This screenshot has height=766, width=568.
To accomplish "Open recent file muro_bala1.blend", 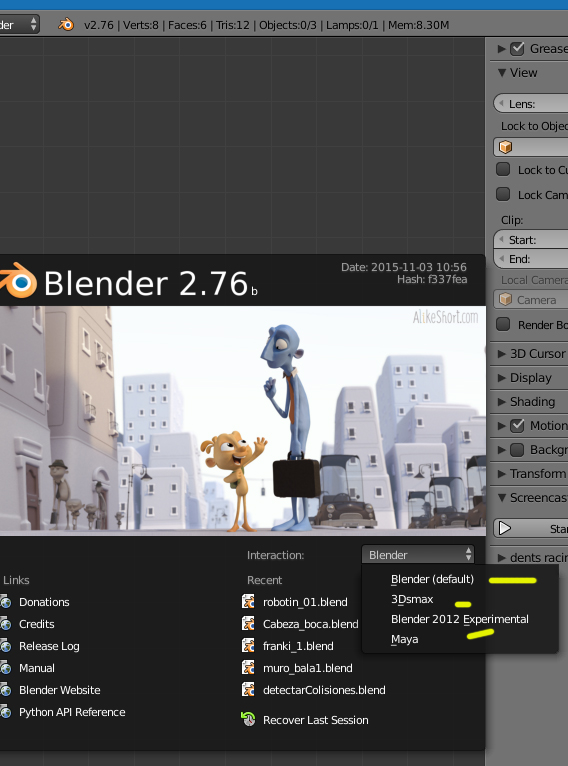I will tap(308, 668).
